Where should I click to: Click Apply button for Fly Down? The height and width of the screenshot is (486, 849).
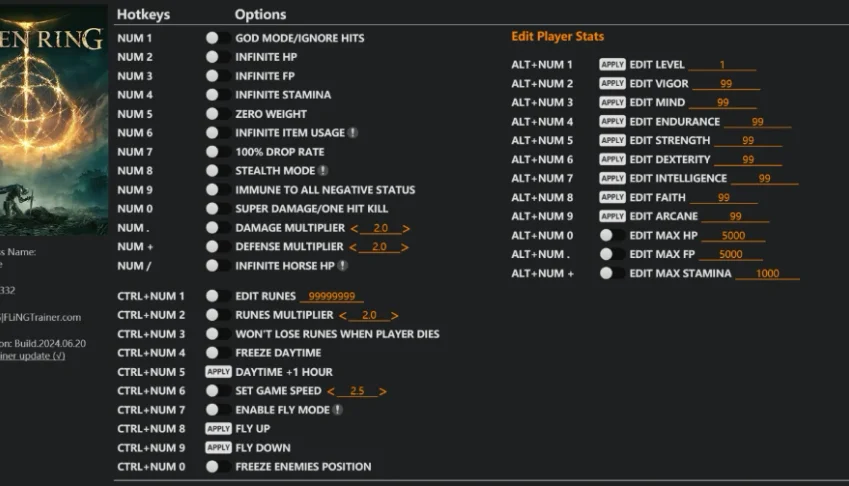(x=218, y=448)
